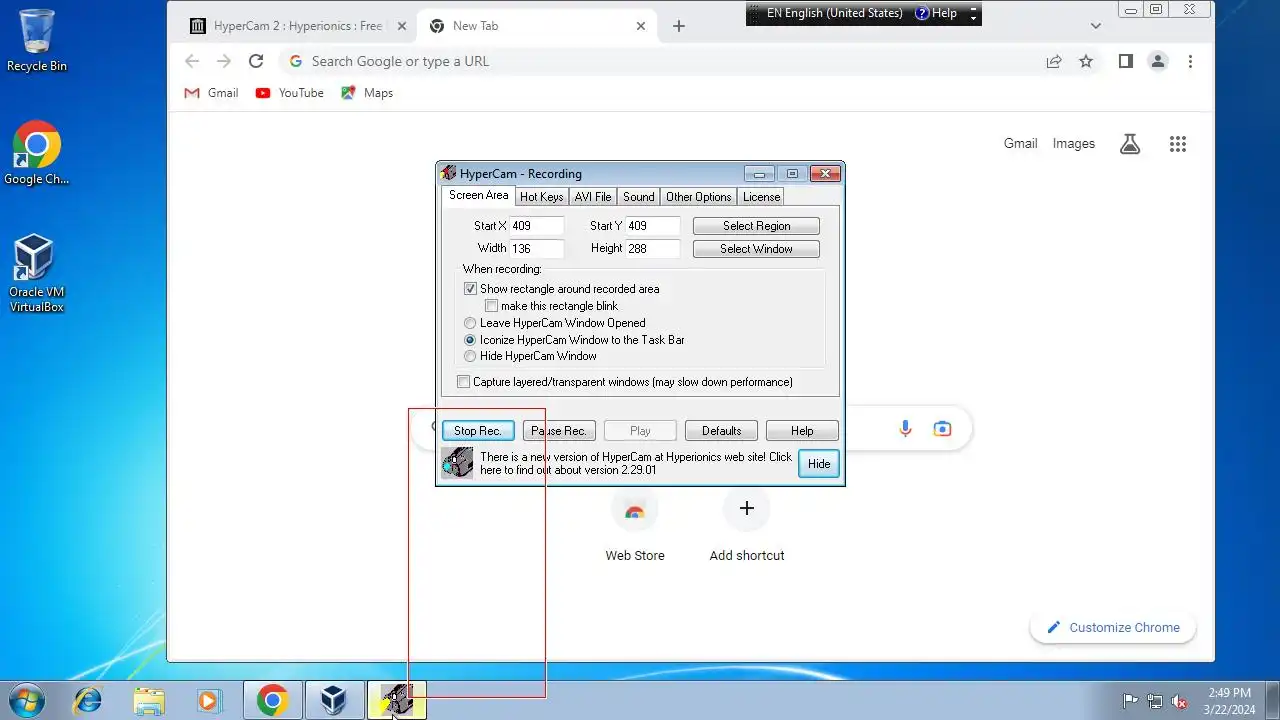Click the HyperCam Defaults button
The height and width of the screenshot is (720, 1280).
(x=721, y=431)
